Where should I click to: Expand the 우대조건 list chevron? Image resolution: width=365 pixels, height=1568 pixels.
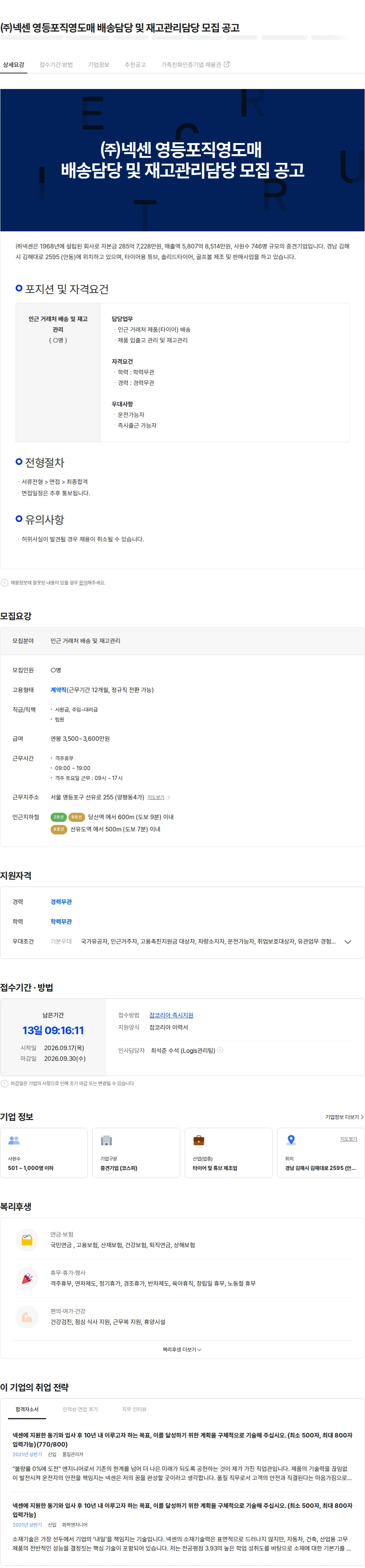tap(348, 942)
